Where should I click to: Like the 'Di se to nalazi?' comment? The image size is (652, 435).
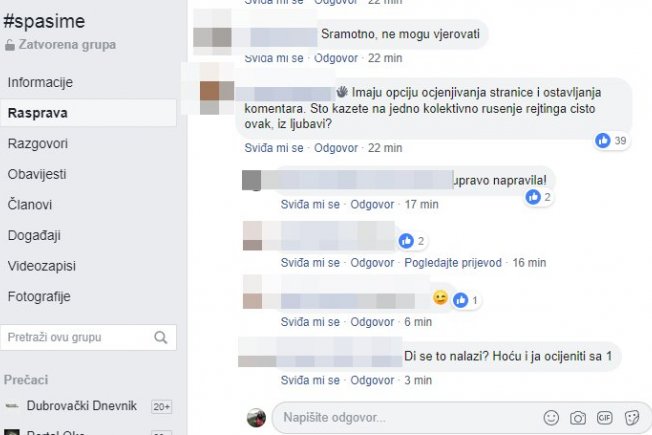tap(310, 381)
